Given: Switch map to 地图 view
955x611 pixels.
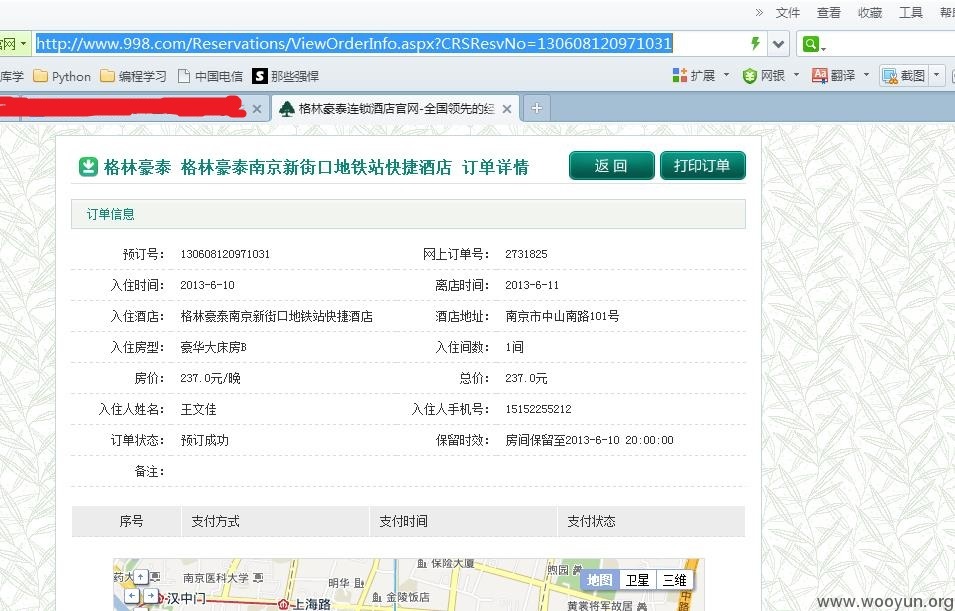Looking at the screenshot, I should pos(599,580).
